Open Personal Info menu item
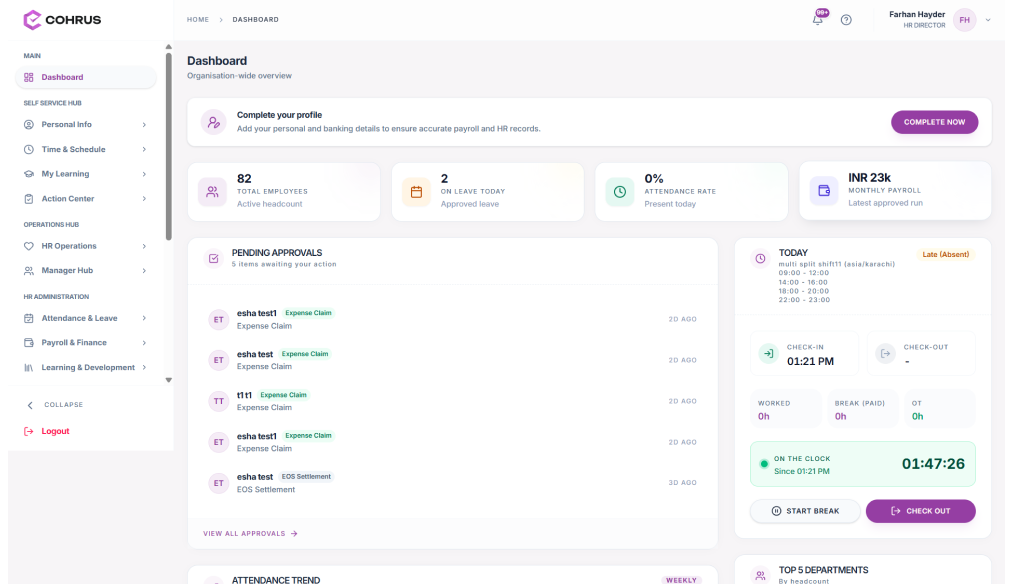 [86, 125]
